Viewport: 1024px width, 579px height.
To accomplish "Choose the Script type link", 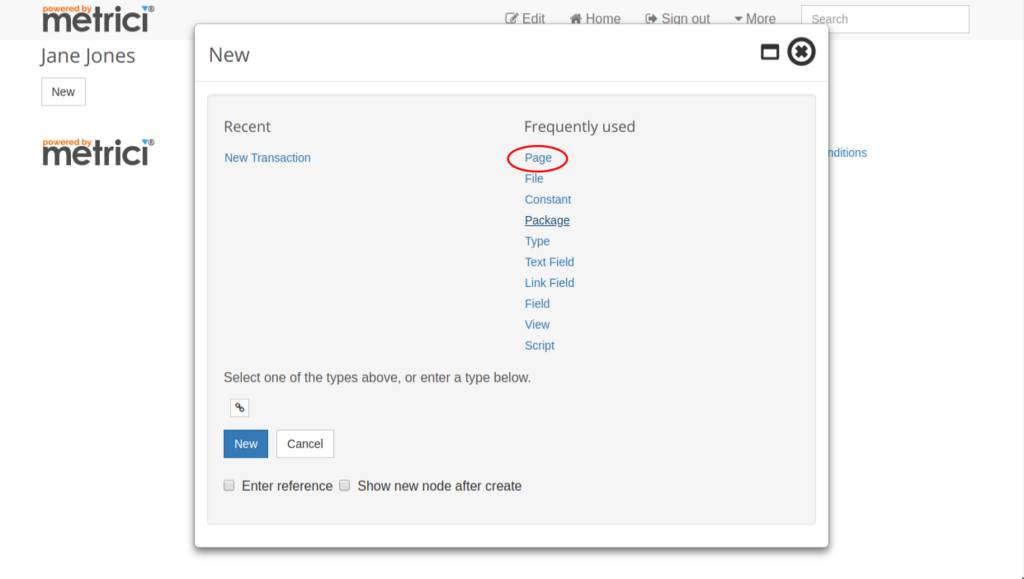I will [539, 345].
